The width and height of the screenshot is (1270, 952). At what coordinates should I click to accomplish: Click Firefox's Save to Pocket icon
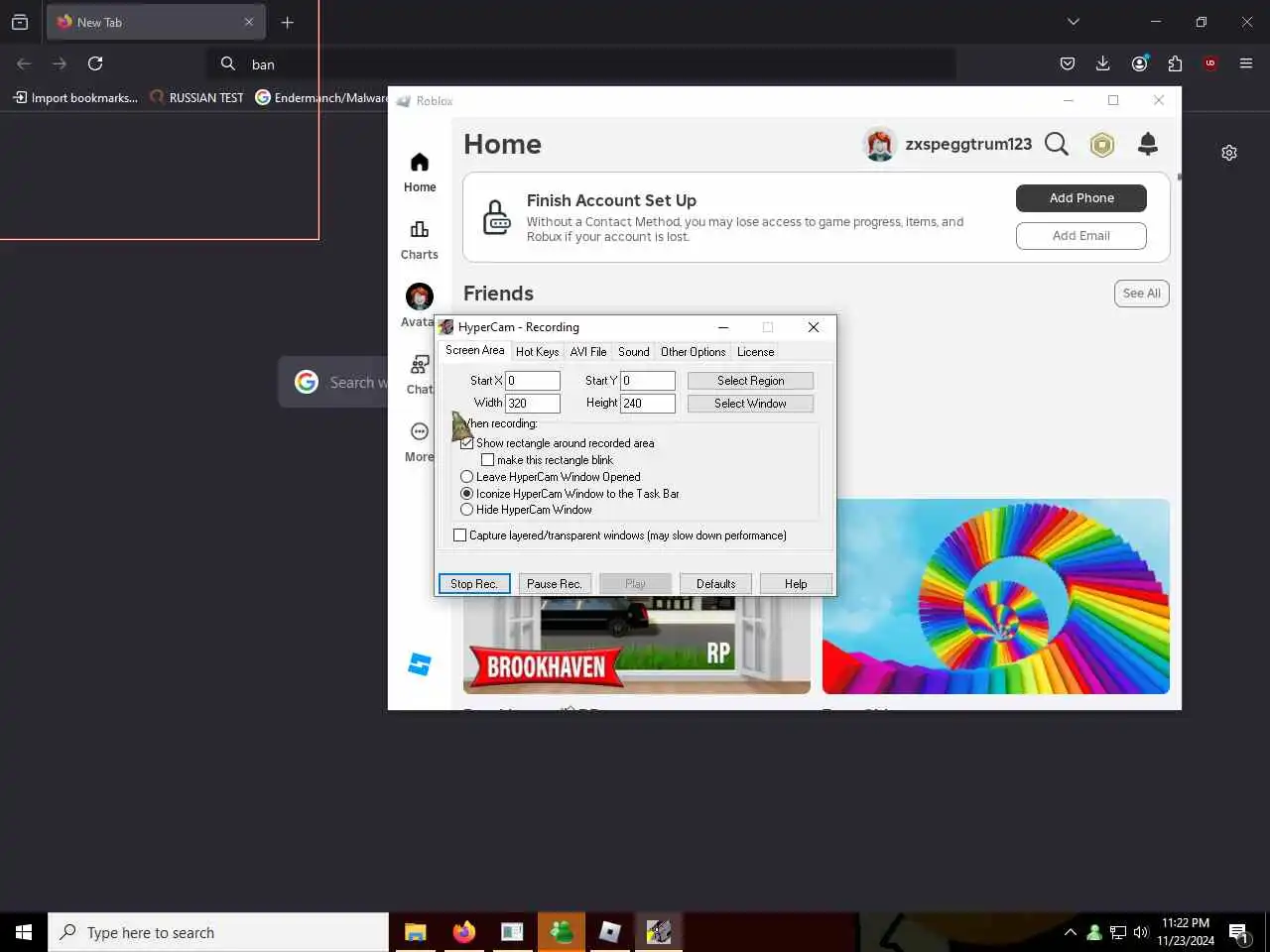point(1068,63)
